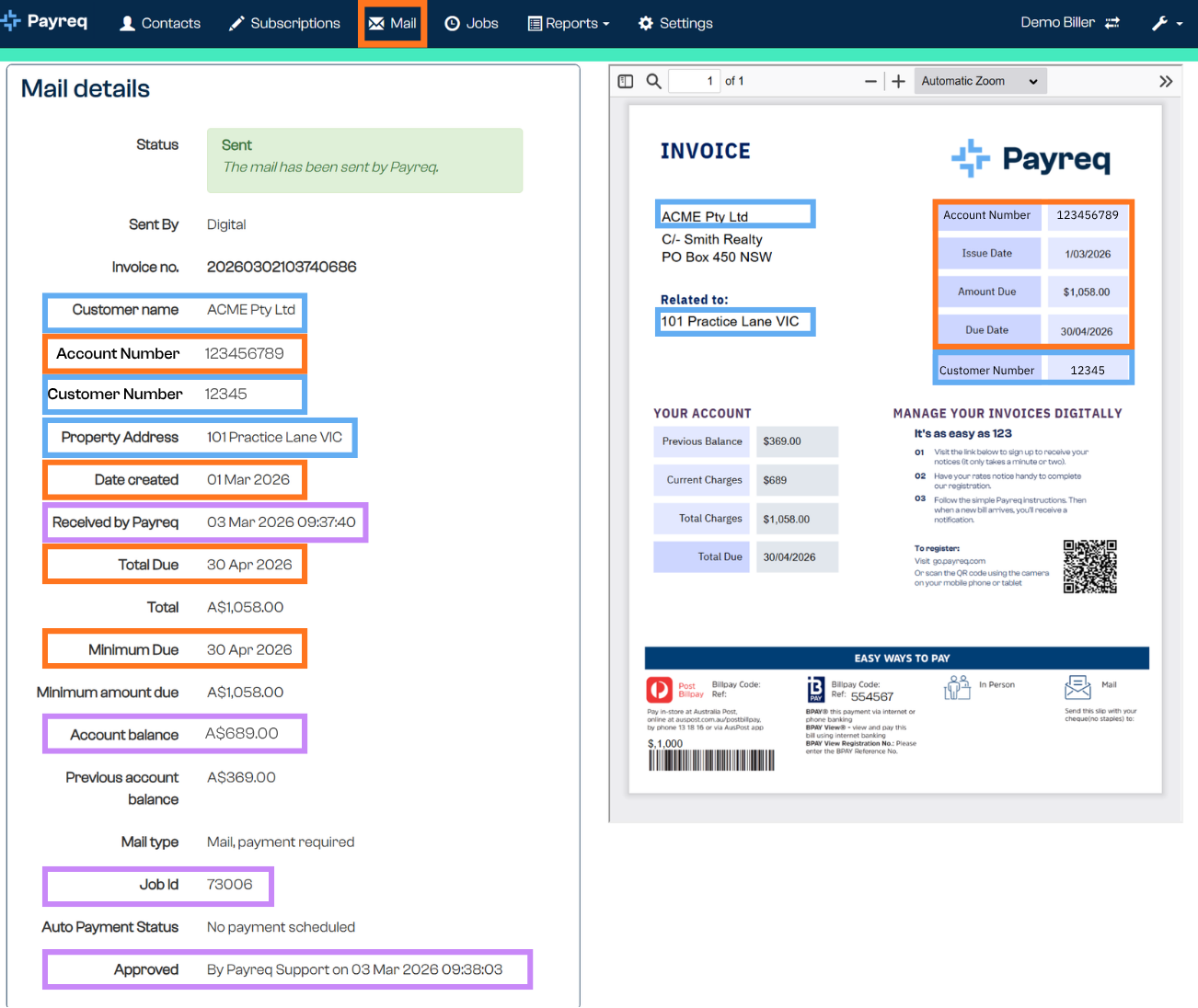Click the Payreq logo in navbar
Image resolution: width=1198 pixels, height=1008 pixels.
[x=44, y=21]
